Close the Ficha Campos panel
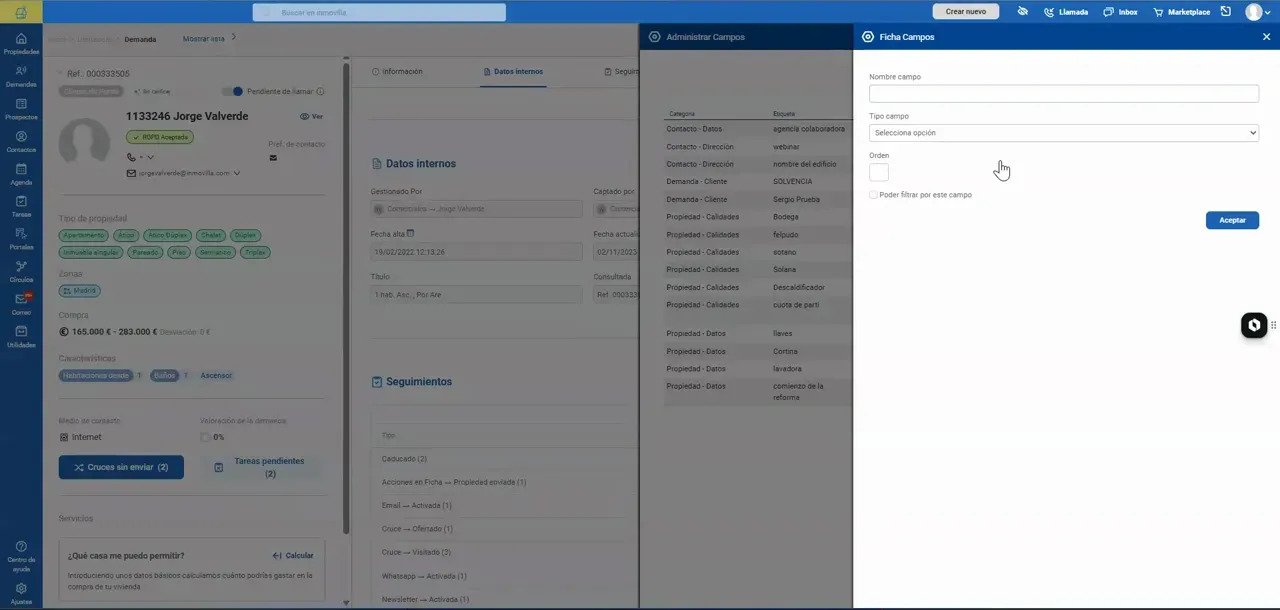Screen dimensions: 1280x610 (1266, 37)
